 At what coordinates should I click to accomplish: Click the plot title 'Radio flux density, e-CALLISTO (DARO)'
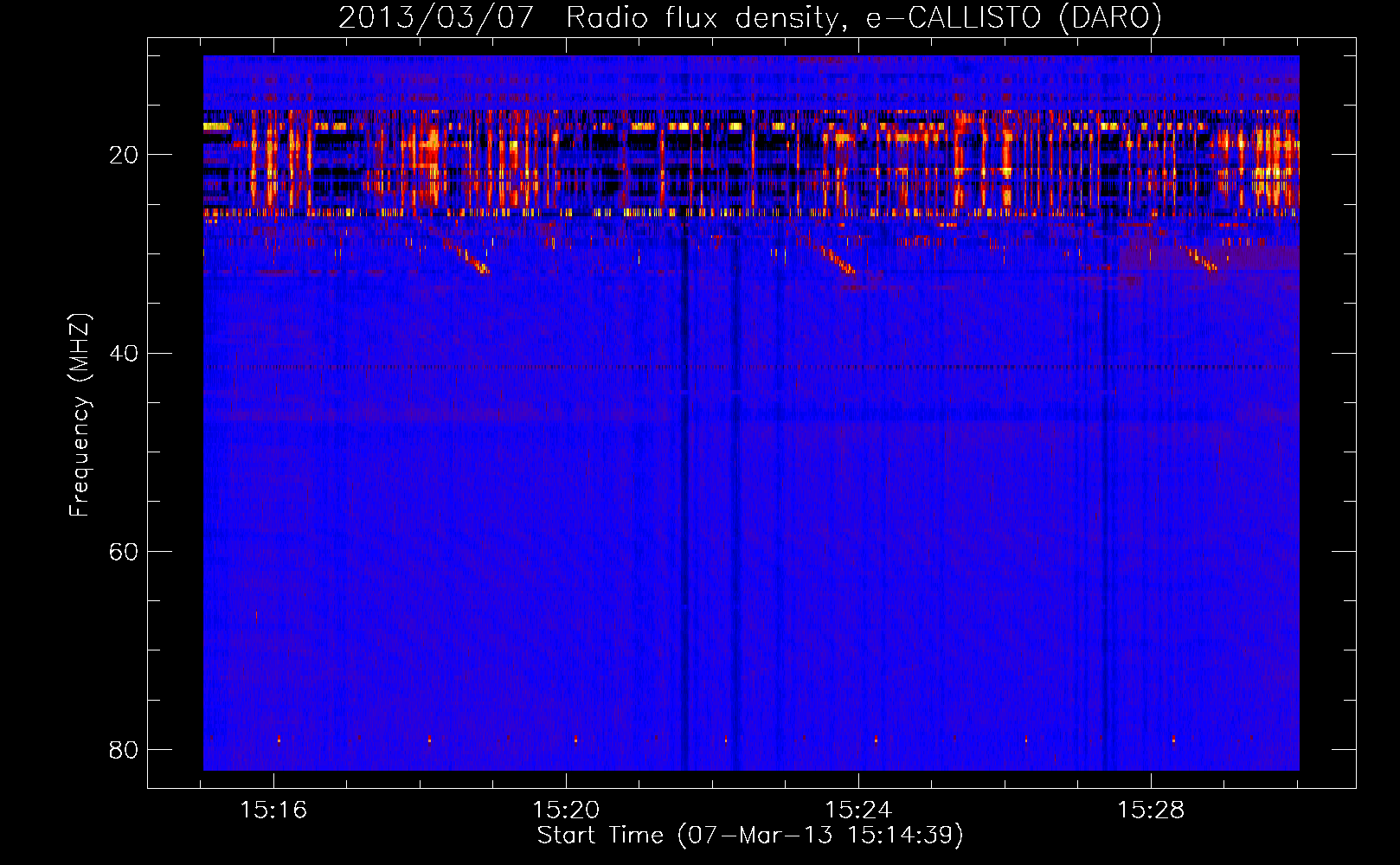(864, 18)
